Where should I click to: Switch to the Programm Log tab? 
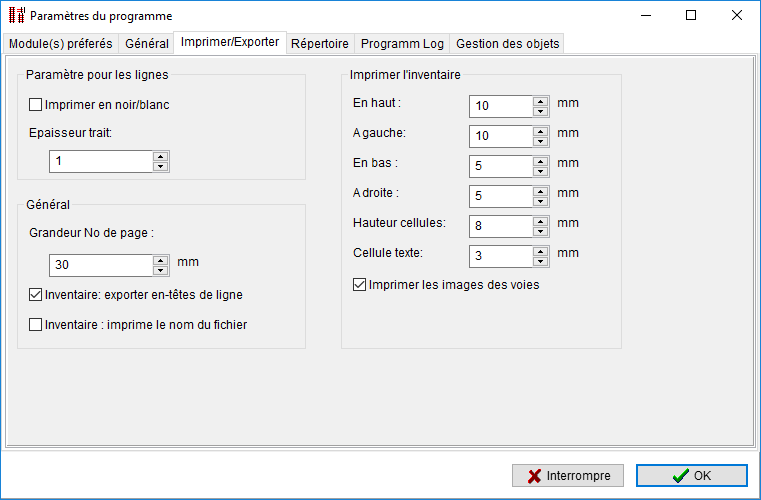click(x=402, y=44)
